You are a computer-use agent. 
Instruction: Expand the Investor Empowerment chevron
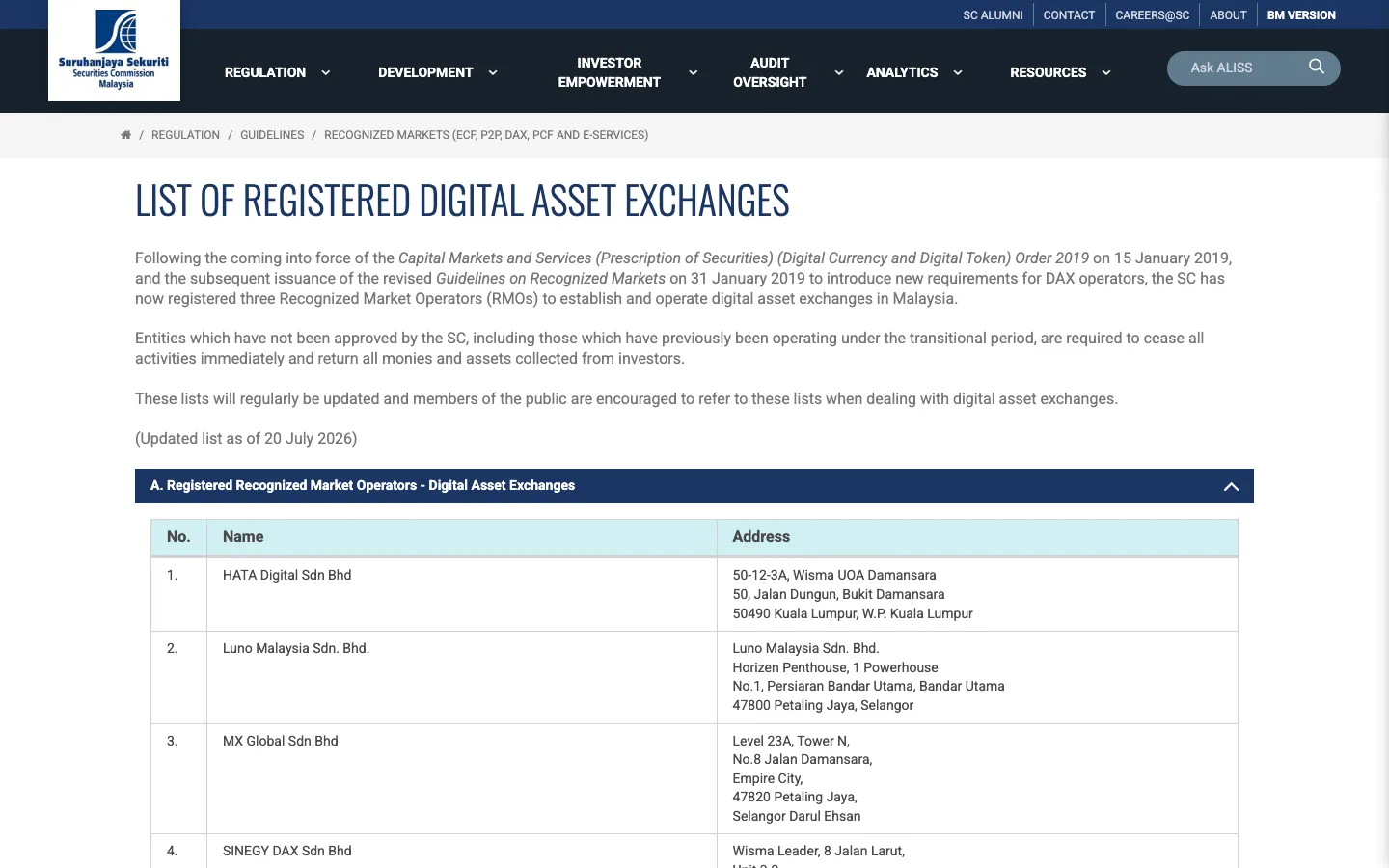pyautogui.click(x=693, y=72)
